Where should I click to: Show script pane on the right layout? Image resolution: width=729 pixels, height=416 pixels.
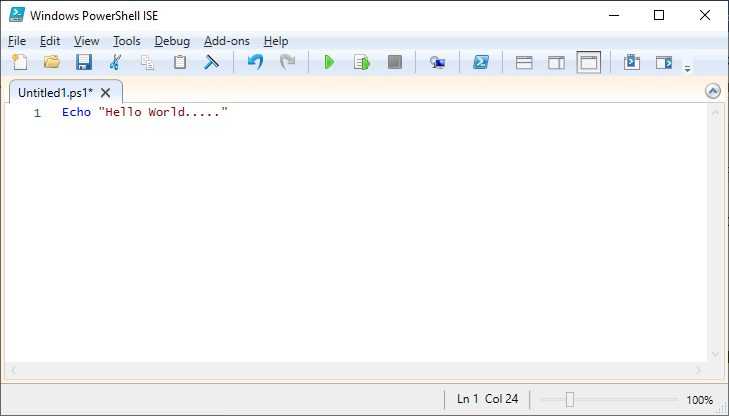(557, 62)
